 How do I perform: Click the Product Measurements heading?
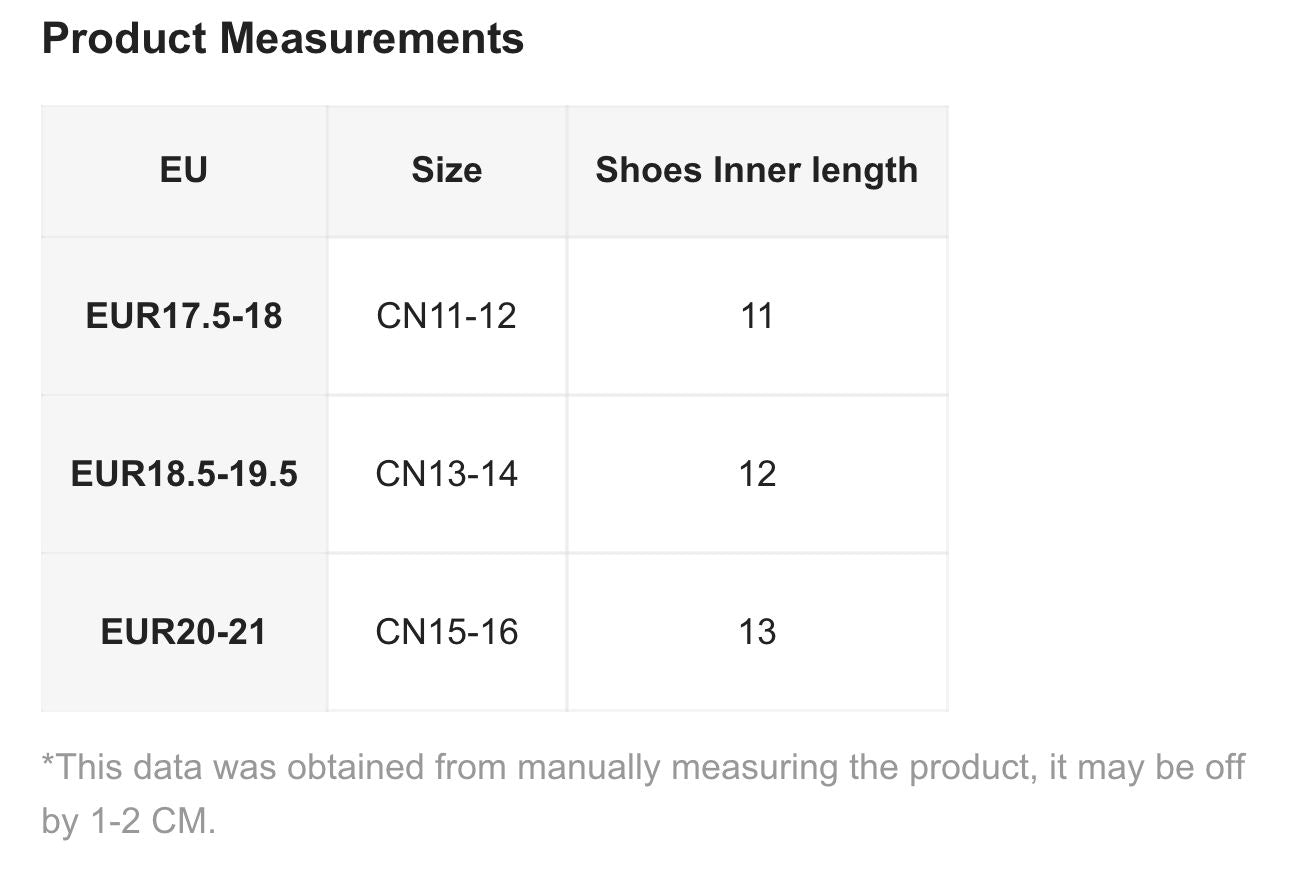(283, 39)
